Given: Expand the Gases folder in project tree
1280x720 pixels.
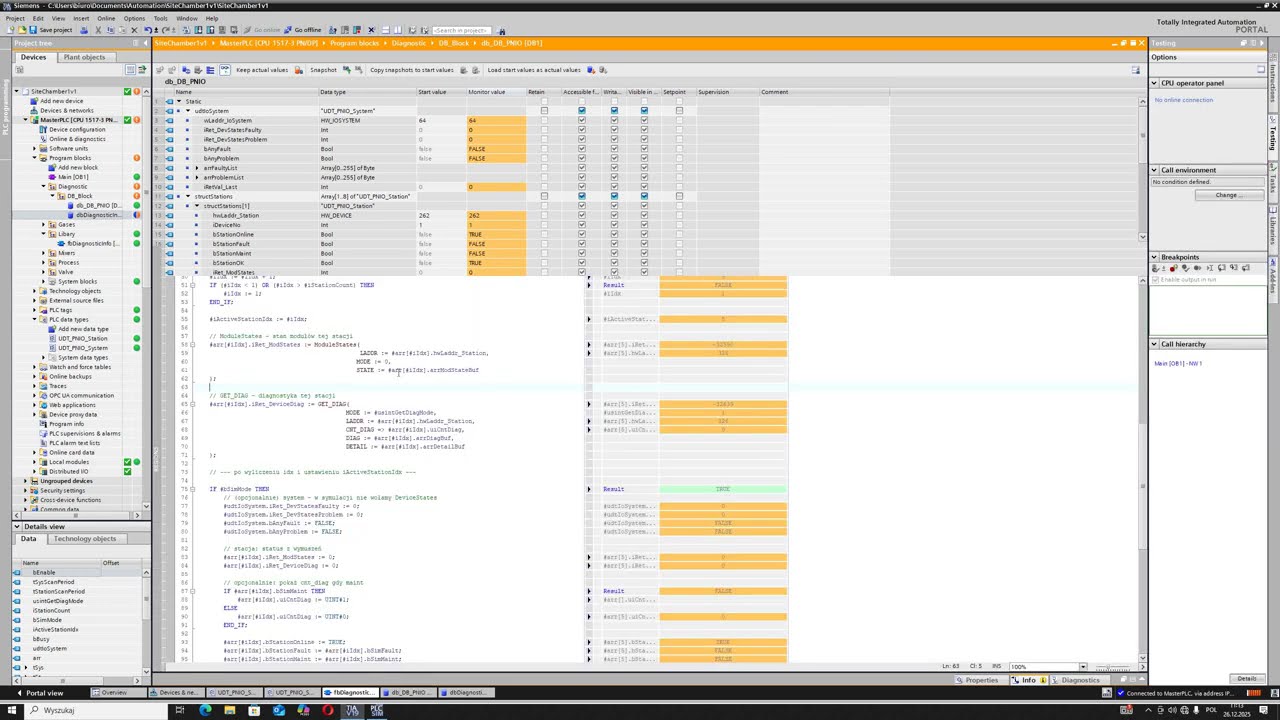Looking at the screenshot, I should click(x=44, y=225).
